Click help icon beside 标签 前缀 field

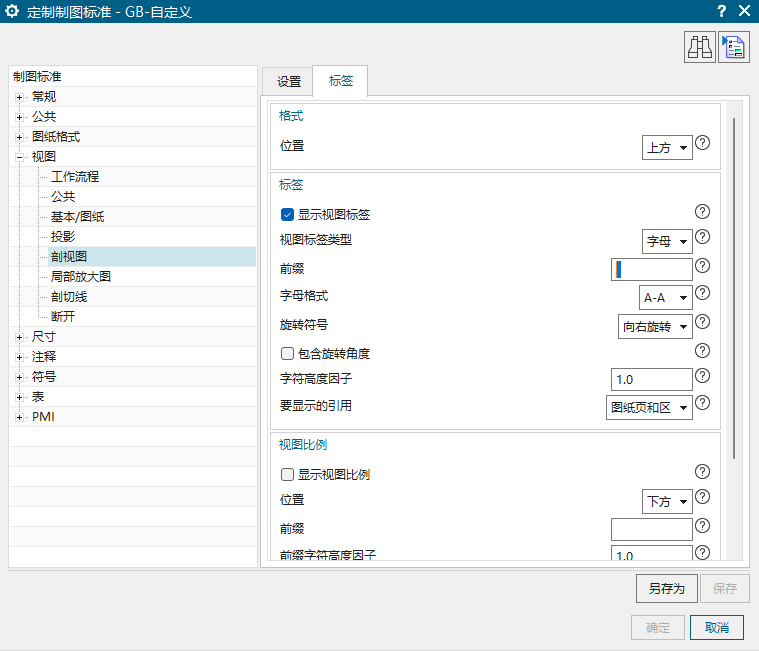pos(702,266)
